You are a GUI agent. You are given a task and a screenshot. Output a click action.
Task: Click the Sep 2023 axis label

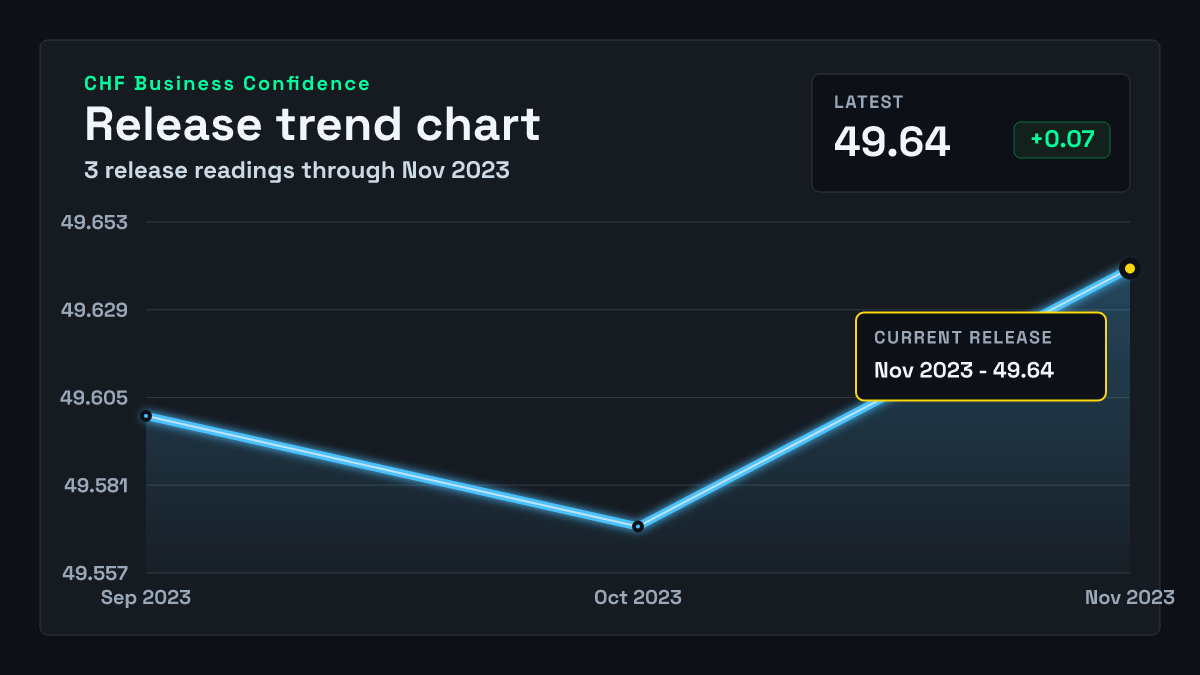[x=146, y=597]
